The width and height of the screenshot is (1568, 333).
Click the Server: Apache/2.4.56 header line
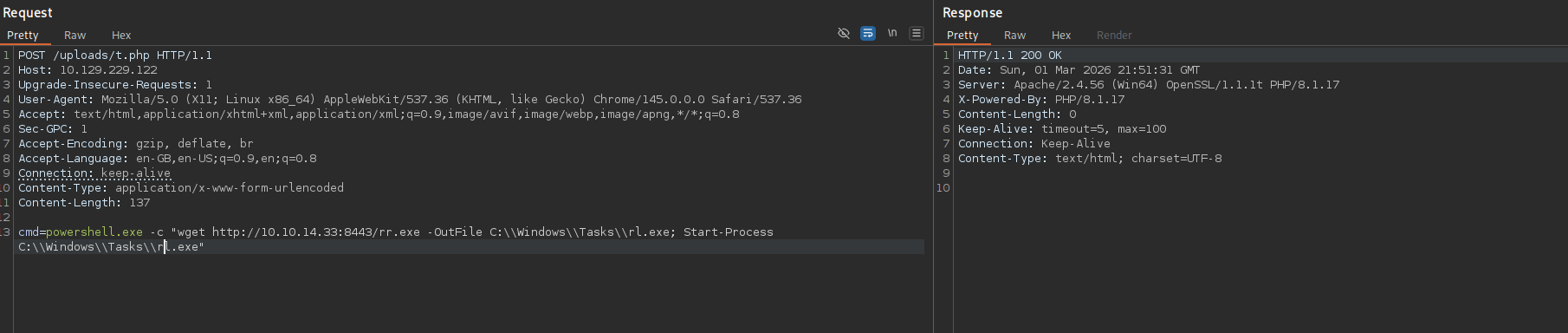click(x=1148, y=84)
